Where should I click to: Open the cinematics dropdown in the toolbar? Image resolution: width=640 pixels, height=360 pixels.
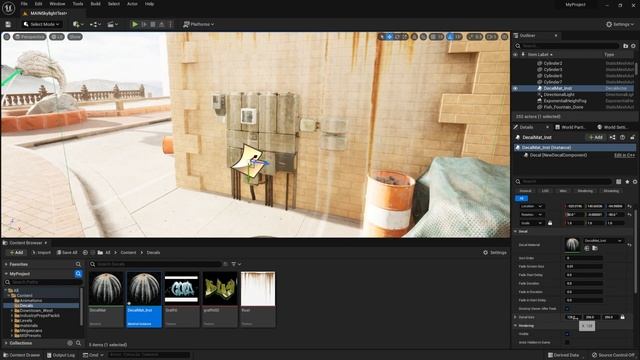112,24
